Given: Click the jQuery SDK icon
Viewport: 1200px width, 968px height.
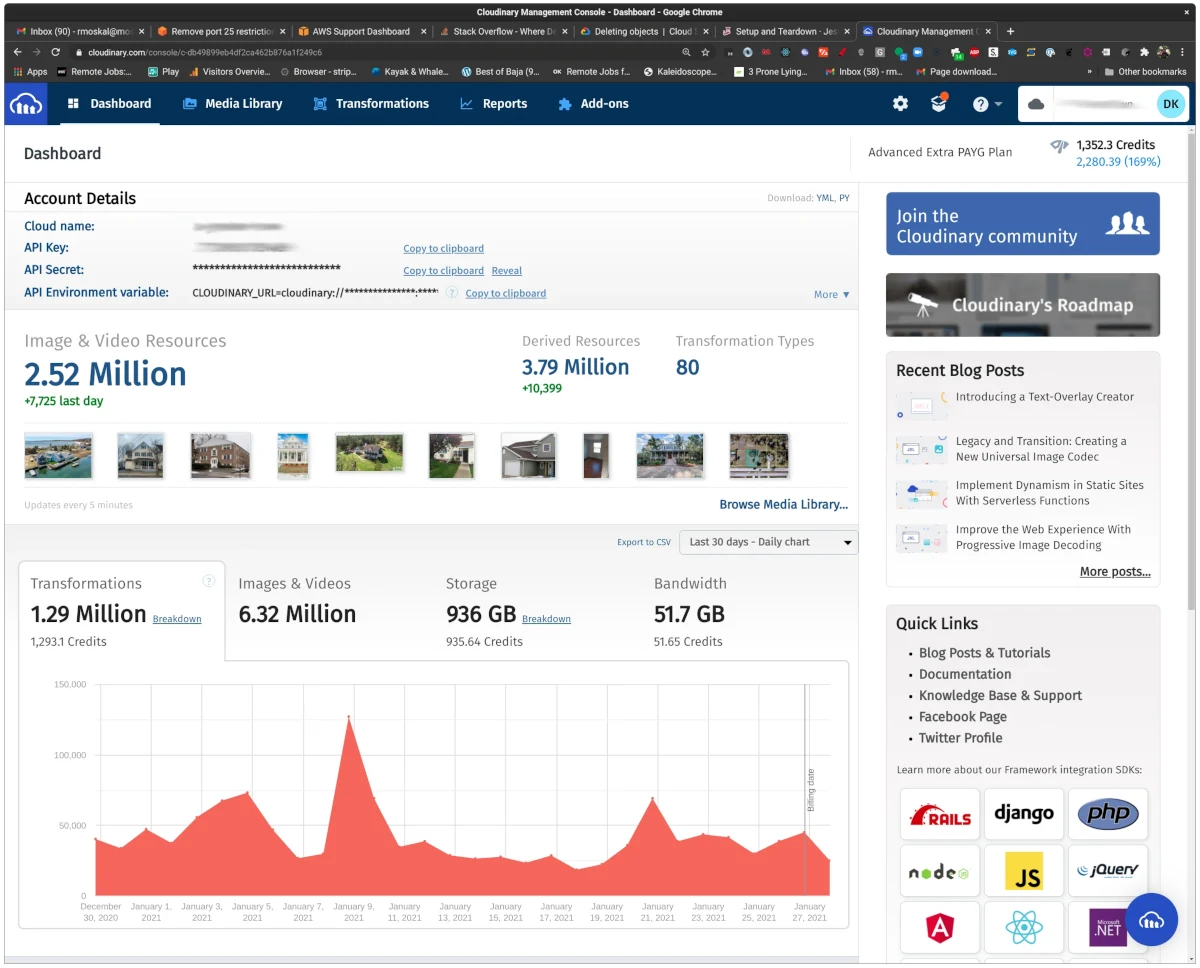Looking at the screenshot, I should click(x=1108, y=870).
